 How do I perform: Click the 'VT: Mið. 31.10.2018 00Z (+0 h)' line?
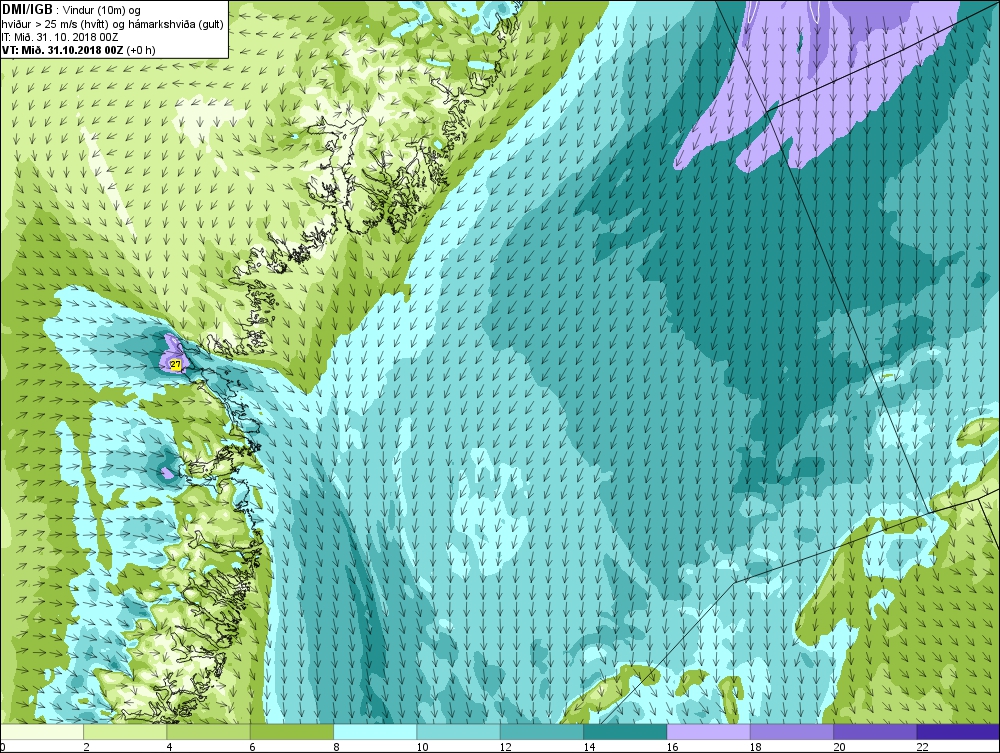click(x=78, y=50)
